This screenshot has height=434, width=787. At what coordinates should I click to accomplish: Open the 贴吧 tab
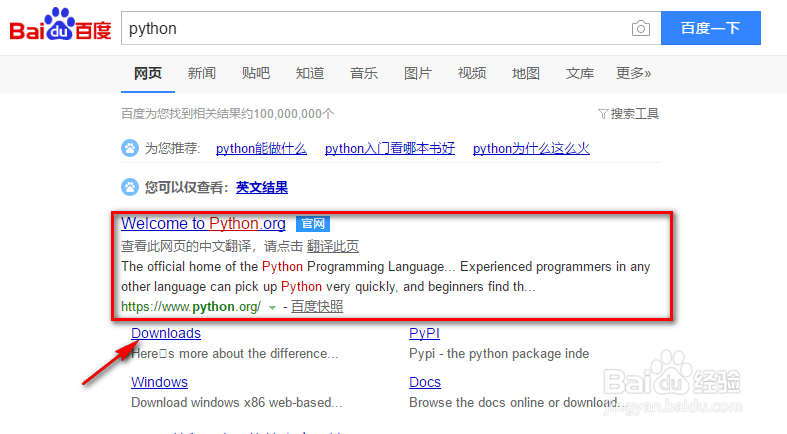pyautogui.click(x=255, y=73)
